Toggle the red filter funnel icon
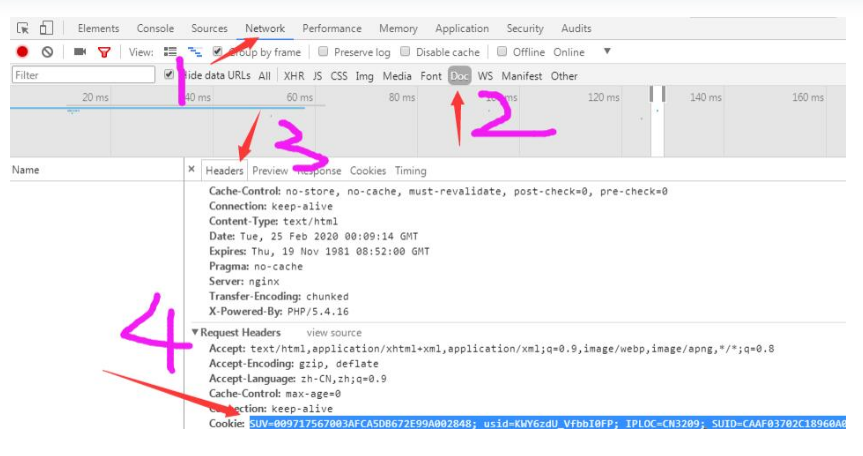This screenshot has height=456, width=863. (x=104, y=52)
